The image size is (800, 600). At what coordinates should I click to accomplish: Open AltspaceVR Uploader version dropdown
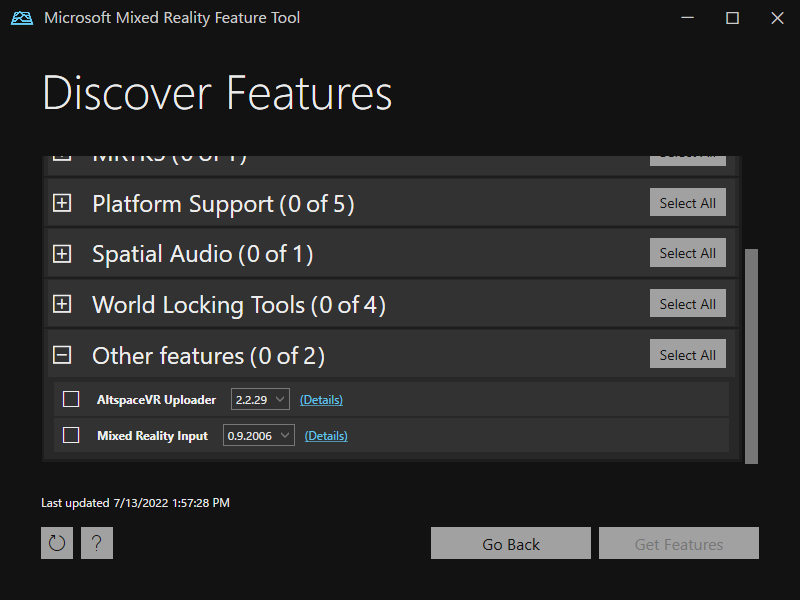pyautogui.click(x=260, y=399)
